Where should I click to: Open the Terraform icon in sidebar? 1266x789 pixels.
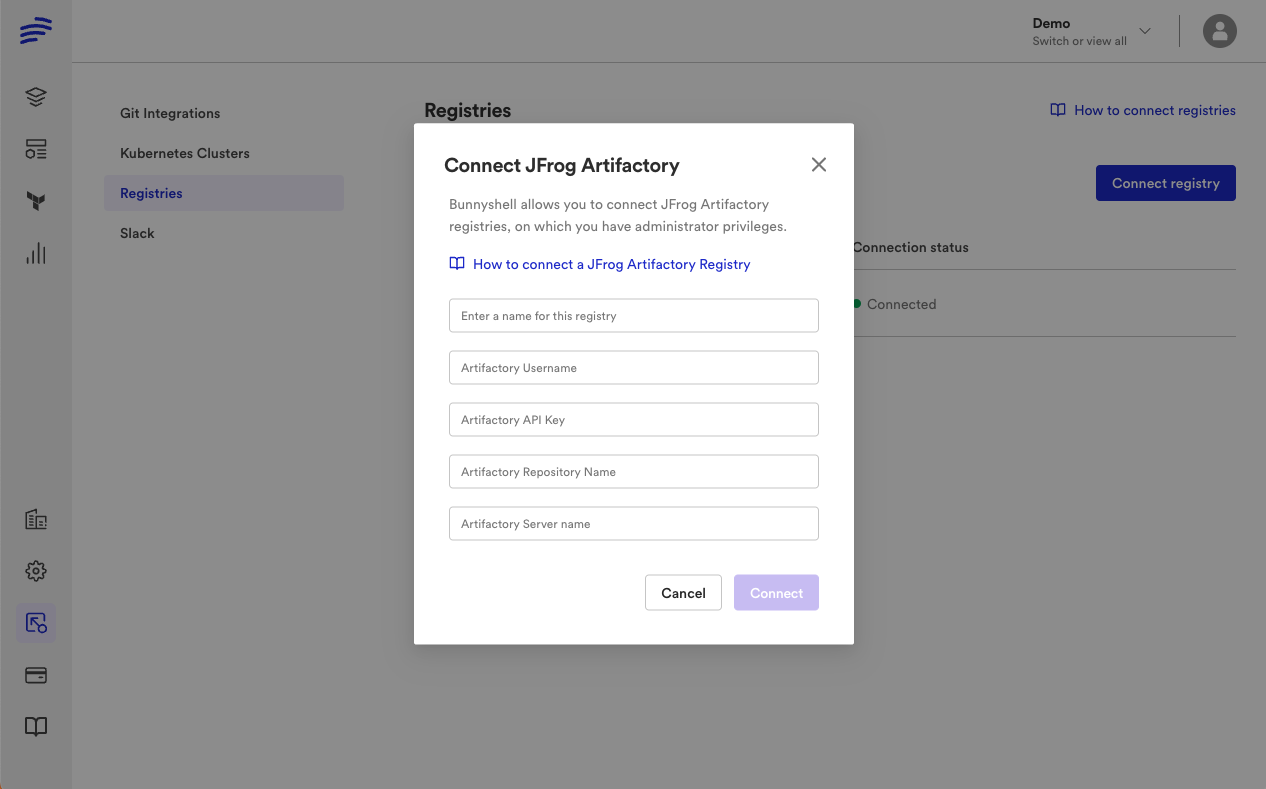click(36, 201)
